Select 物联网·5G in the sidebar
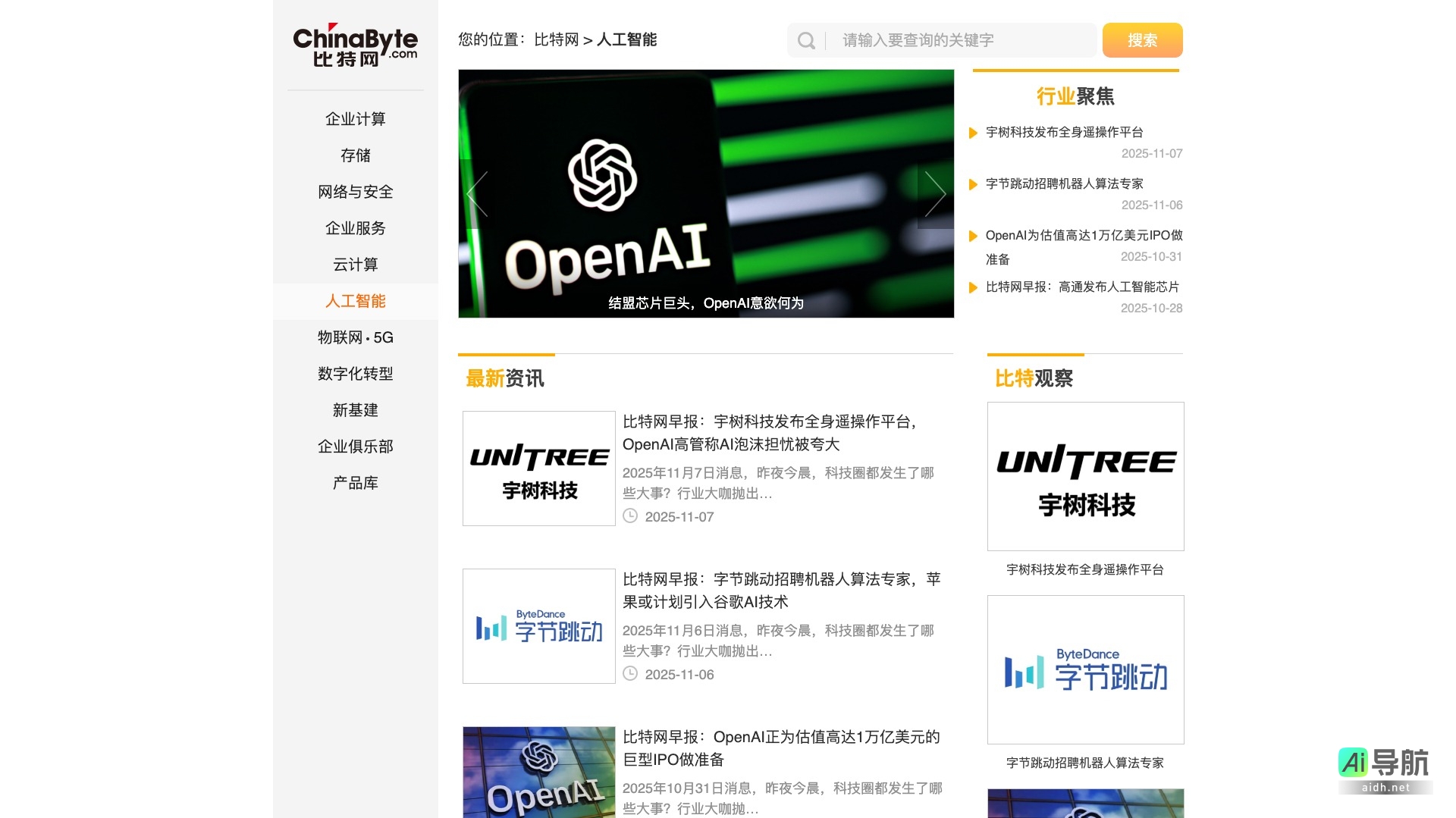The image size is (1456, 818). tap(355, 337)
